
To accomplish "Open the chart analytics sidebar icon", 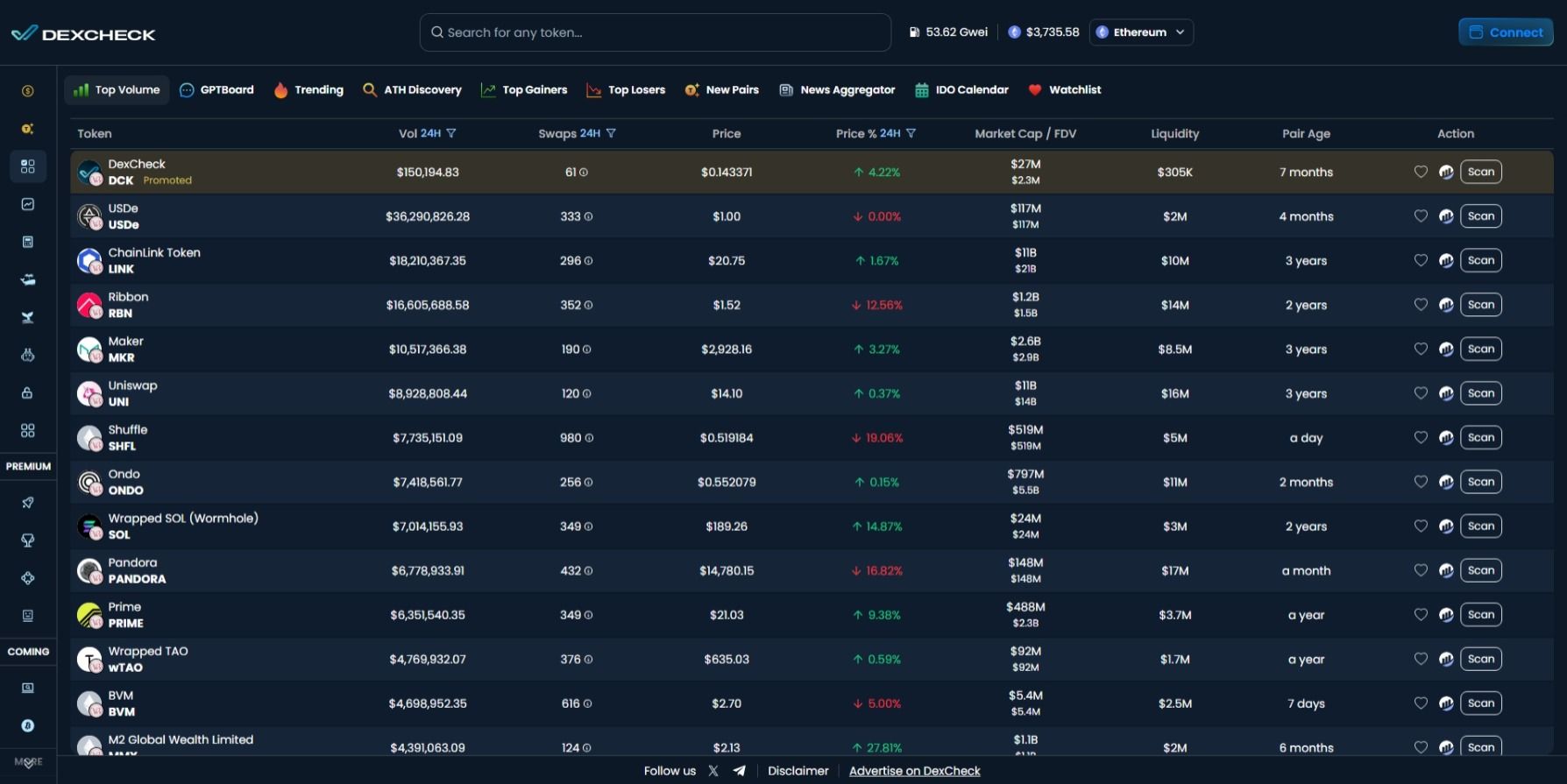I will click(x=28, y=204).
